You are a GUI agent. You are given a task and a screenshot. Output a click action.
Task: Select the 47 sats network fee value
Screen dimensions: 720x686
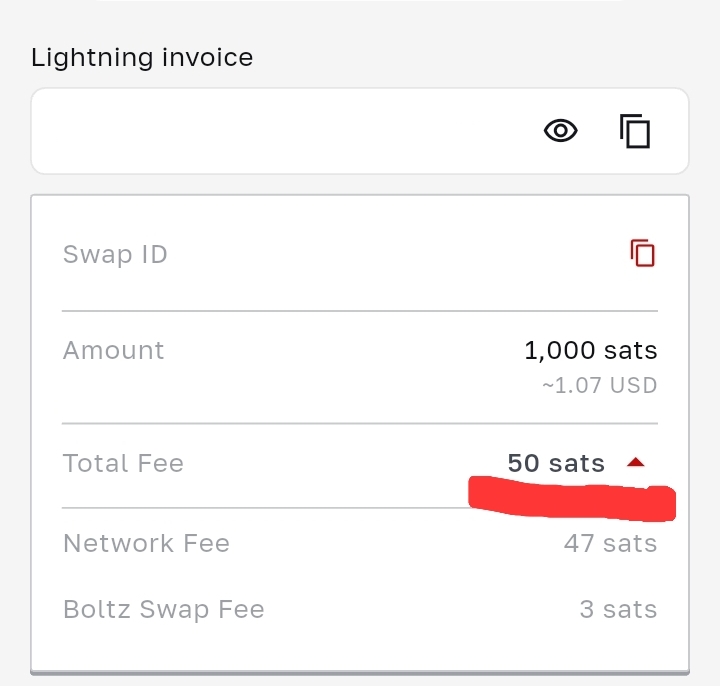pyautogui.click(x=610, y=543)
